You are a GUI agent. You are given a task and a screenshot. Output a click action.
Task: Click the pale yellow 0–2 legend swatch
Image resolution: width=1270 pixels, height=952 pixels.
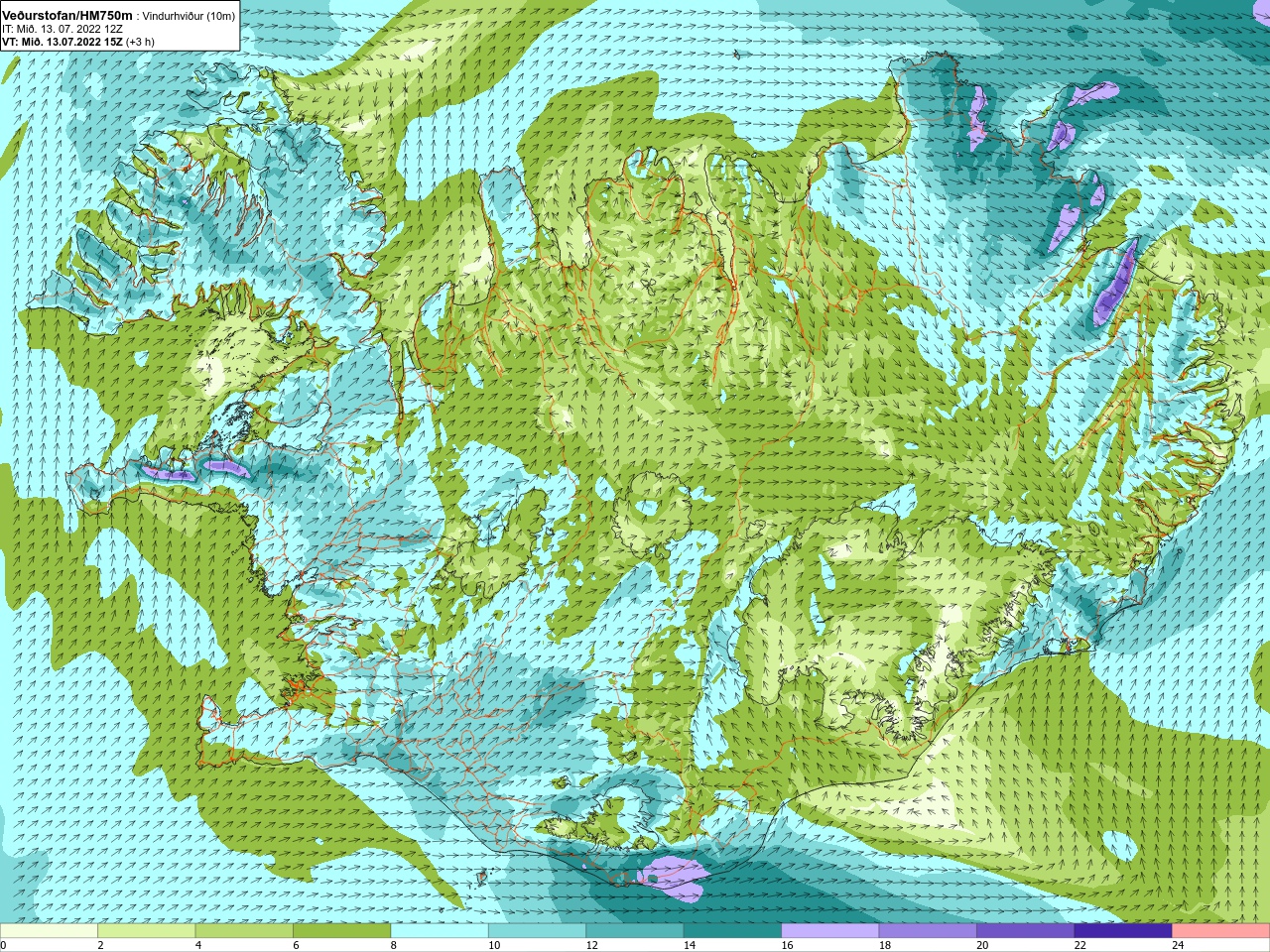[50, 931]
